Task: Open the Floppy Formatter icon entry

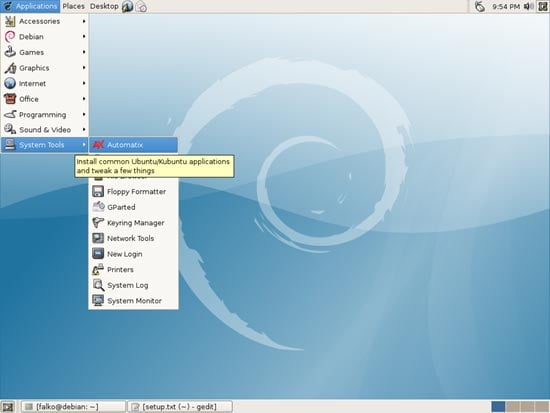Action: coord(98,192)
